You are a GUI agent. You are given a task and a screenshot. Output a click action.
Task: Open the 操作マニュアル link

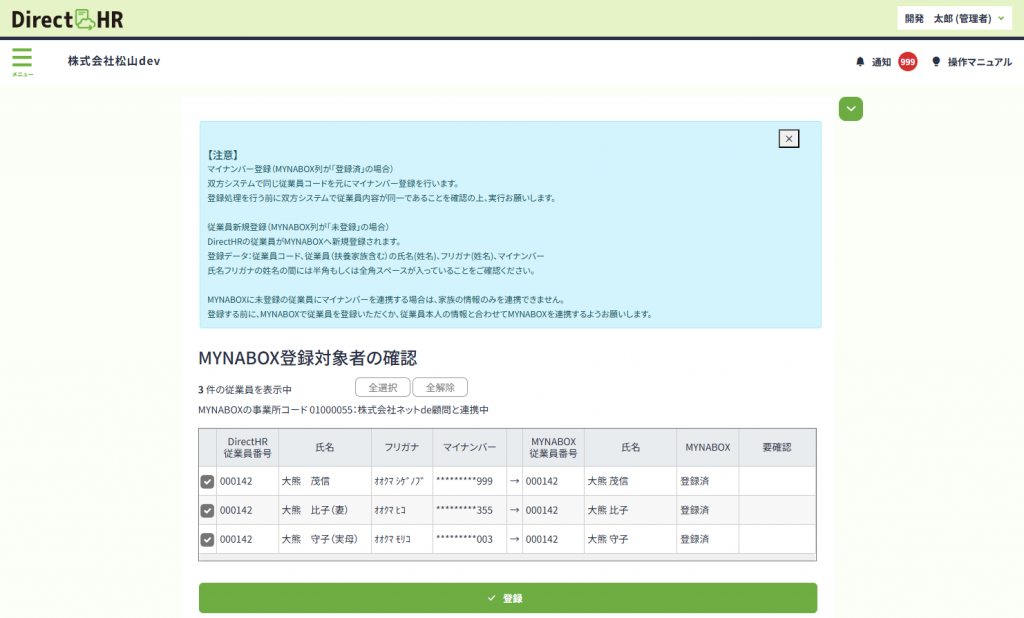pos(980,61)
